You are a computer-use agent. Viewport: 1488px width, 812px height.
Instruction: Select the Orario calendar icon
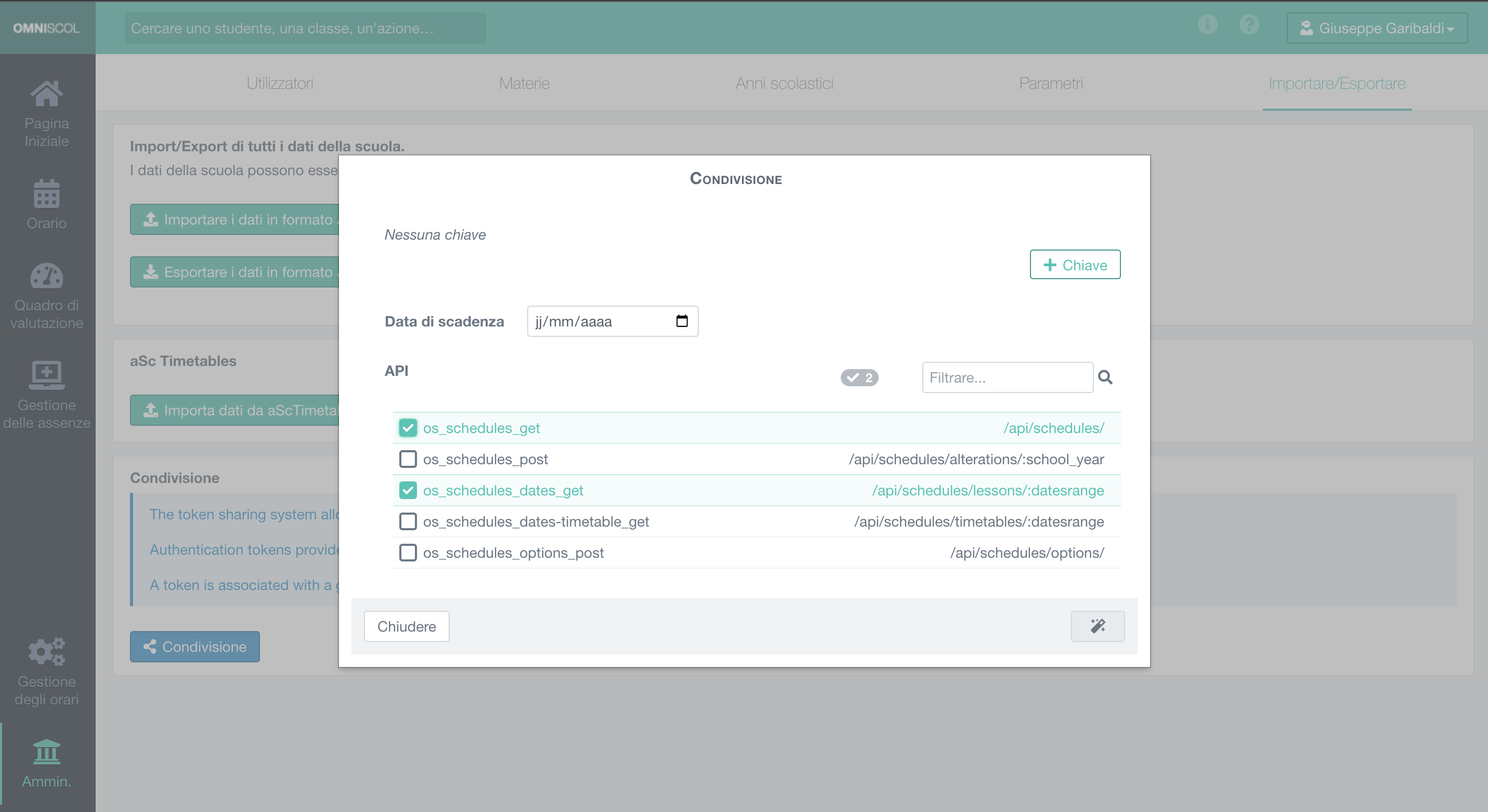(46, 194)
